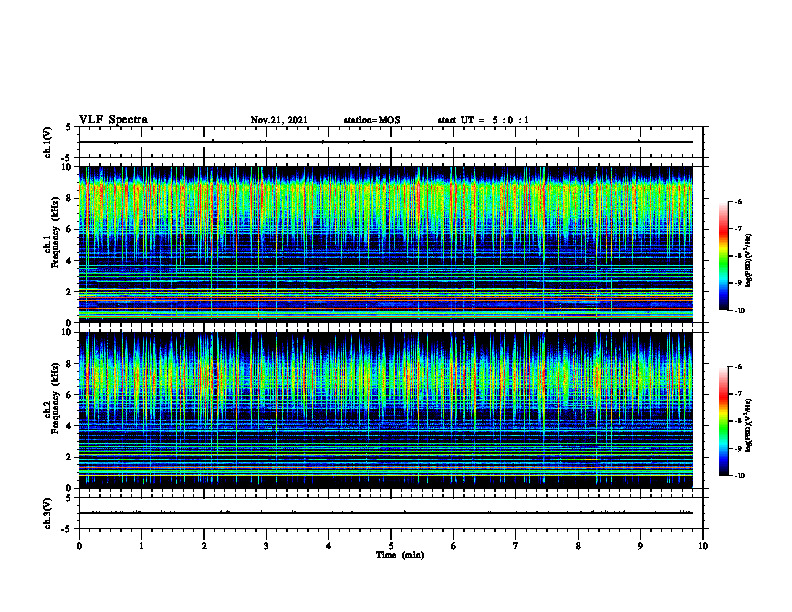
Task: Click the "8" kHz tick on ch.2 frequency axis
Action: [x=70, y=364]
